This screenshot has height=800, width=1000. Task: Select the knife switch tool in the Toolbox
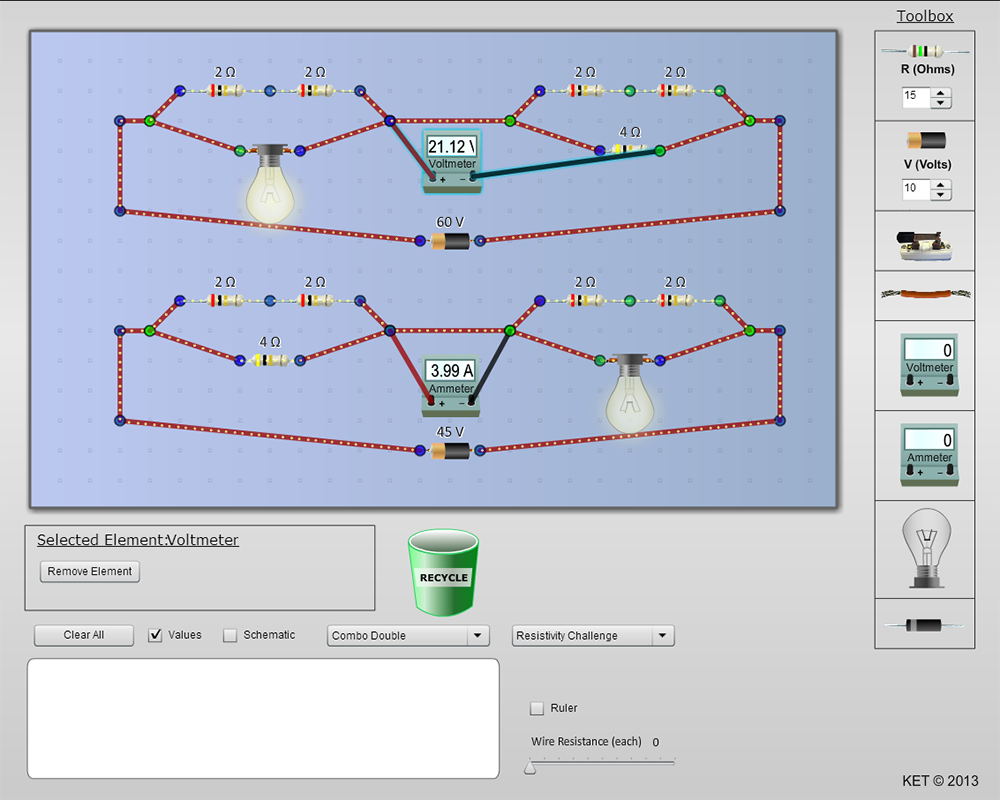(x=924, y=241)
